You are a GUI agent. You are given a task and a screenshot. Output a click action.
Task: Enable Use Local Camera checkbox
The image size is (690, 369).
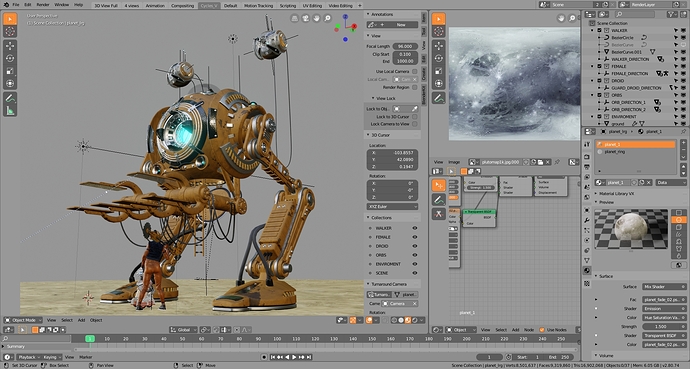pos(415,71)
